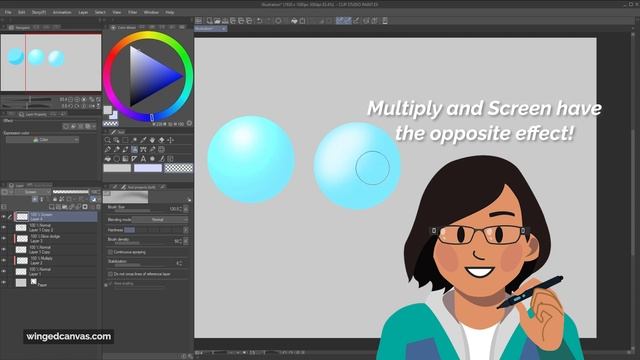Open the Edit menu

tap(22, 12)
